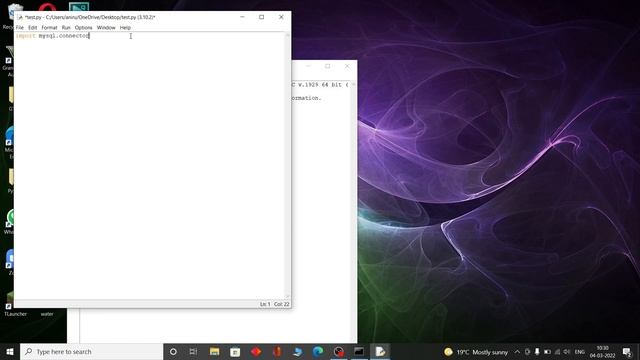Open the Windows Start menu

pos(10,351)
